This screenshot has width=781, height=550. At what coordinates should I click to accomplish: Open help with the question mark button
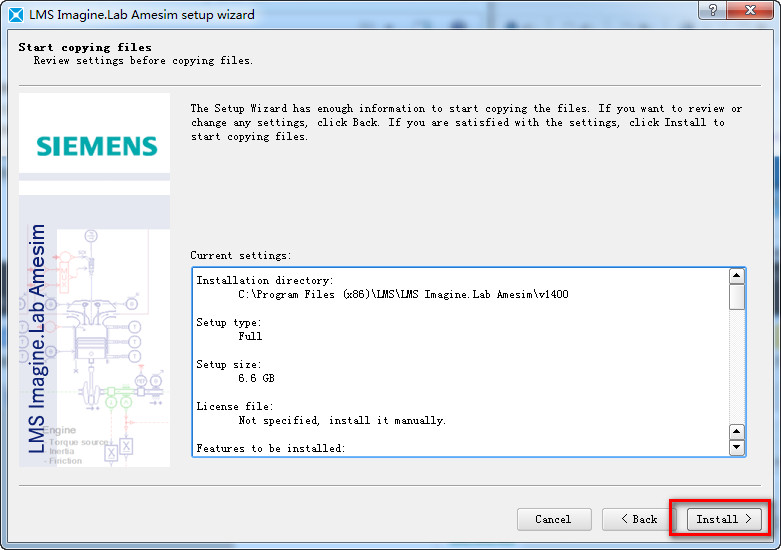(x=713, y=10)
